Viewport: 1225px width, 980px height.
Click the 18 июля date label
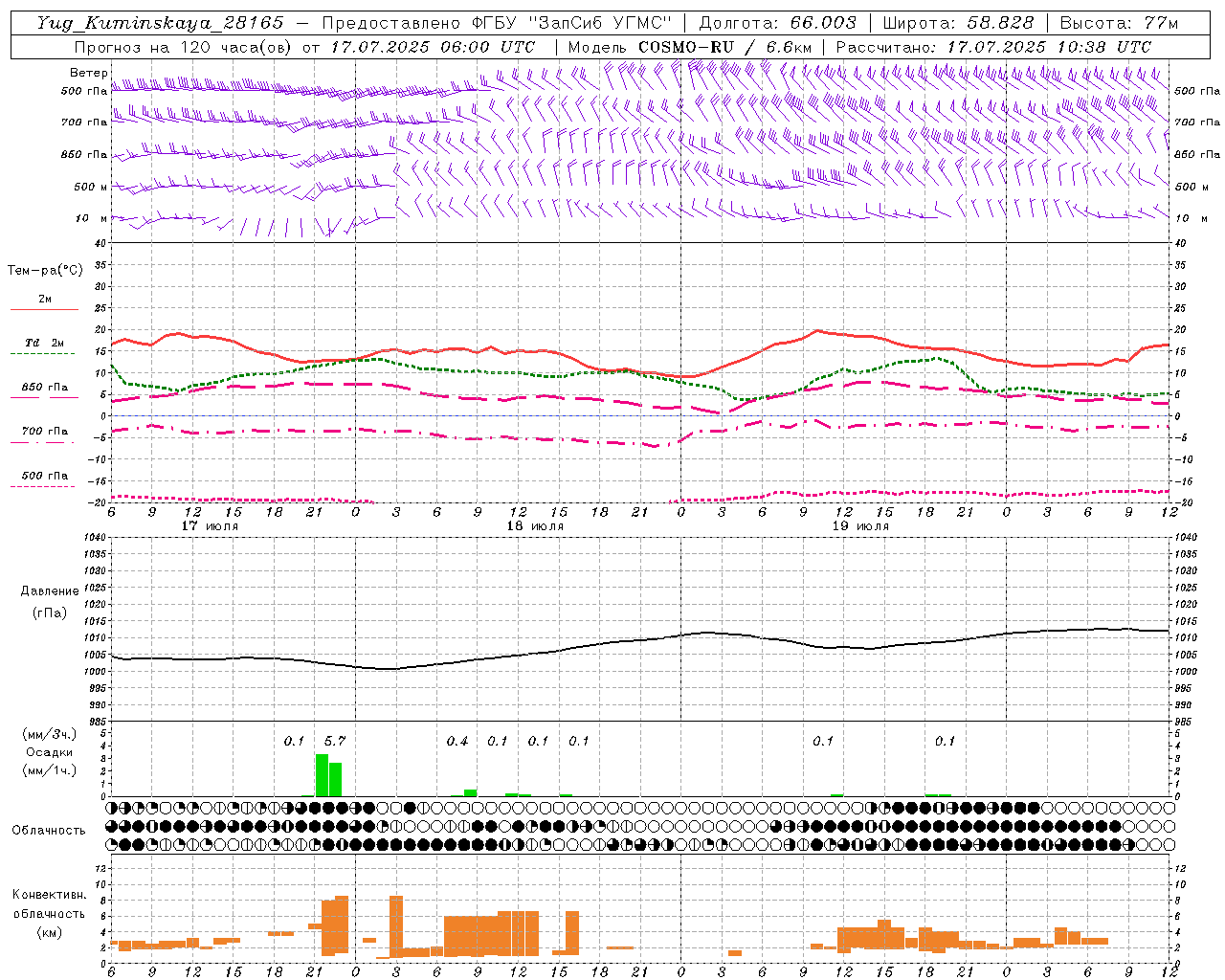535,526
